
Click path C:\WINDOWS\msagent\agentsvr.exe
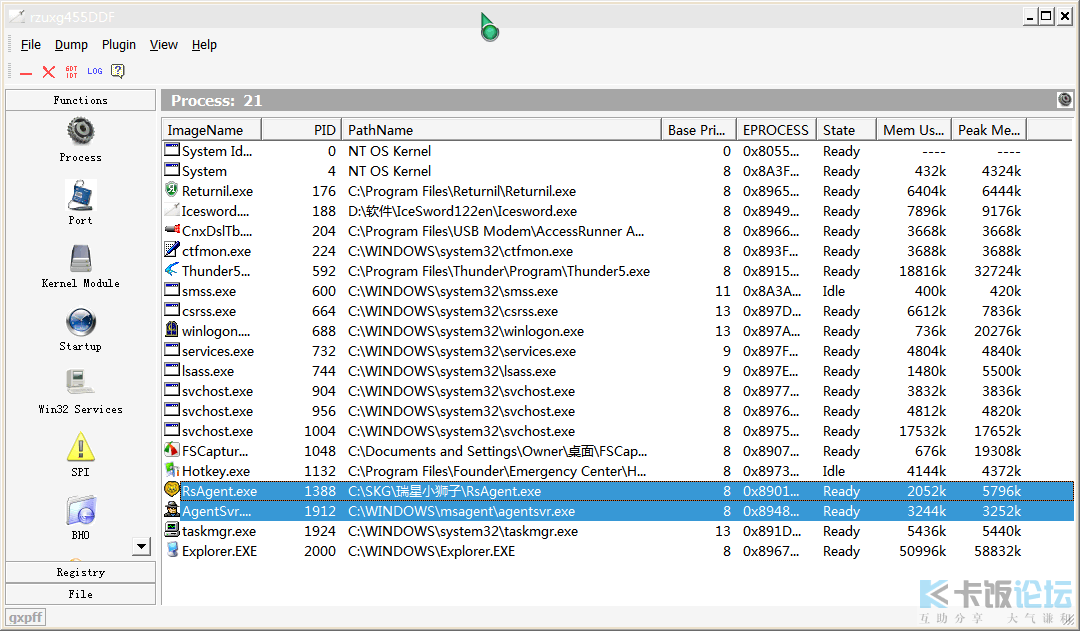[461, 511]
